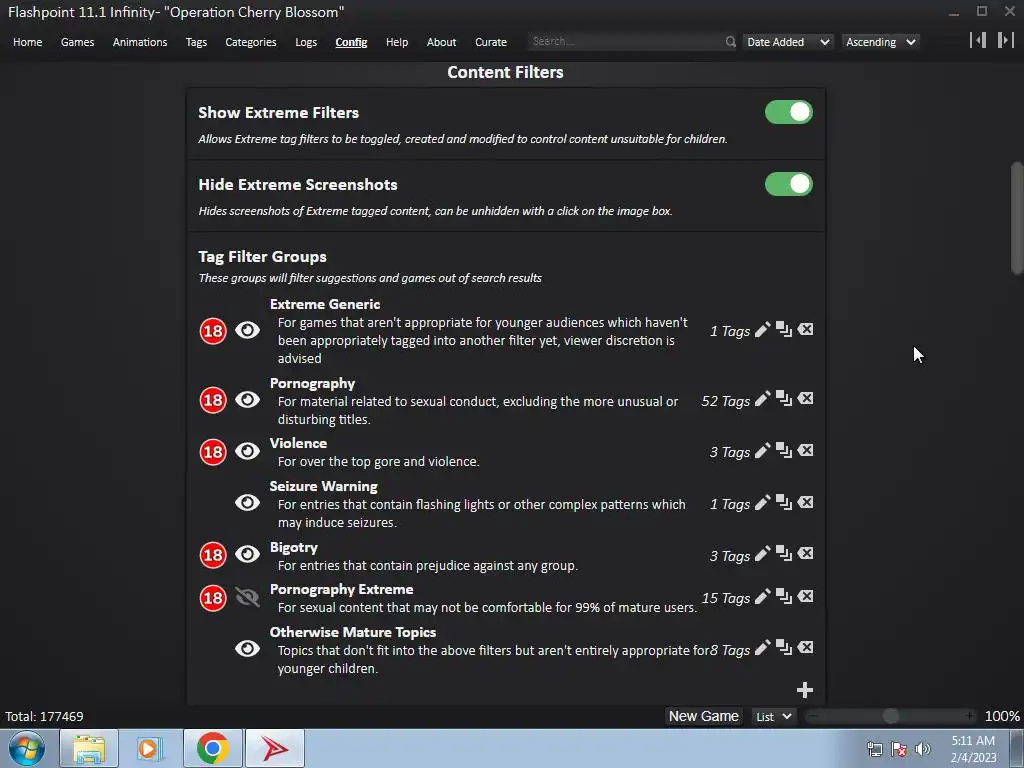Turn off Hide Extreme Screenshots switch
1024x768 pixels.
point(788,184)
